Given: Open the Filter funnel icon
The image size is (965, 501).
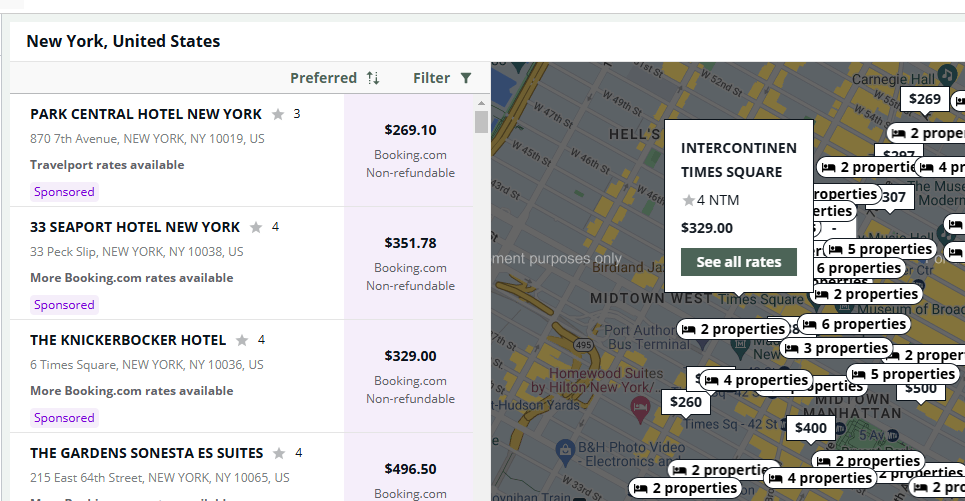Looking at the screenshot, I should 466,78.
